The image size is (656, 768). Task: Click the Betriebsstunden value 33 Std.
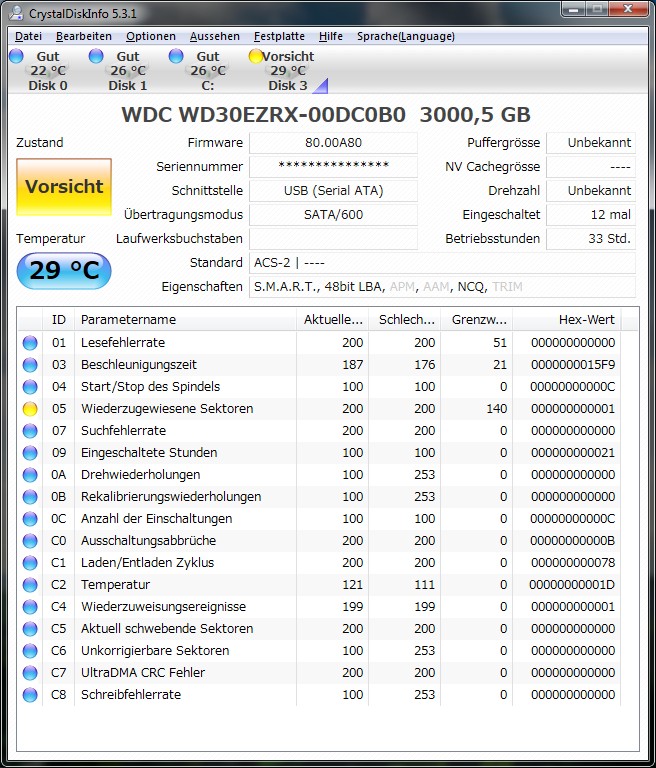[591, 239]
